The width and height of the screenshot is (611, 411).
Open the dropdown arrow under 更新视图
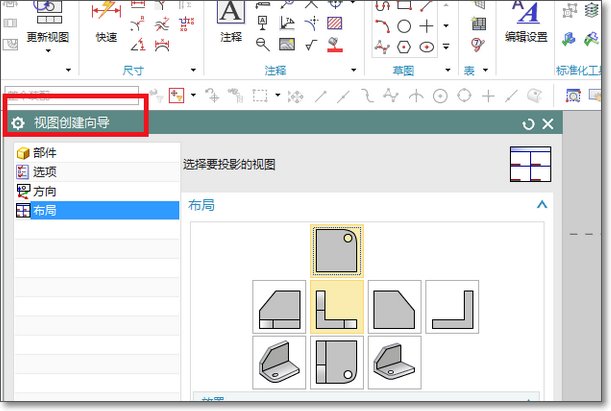(x=48, y=51)
